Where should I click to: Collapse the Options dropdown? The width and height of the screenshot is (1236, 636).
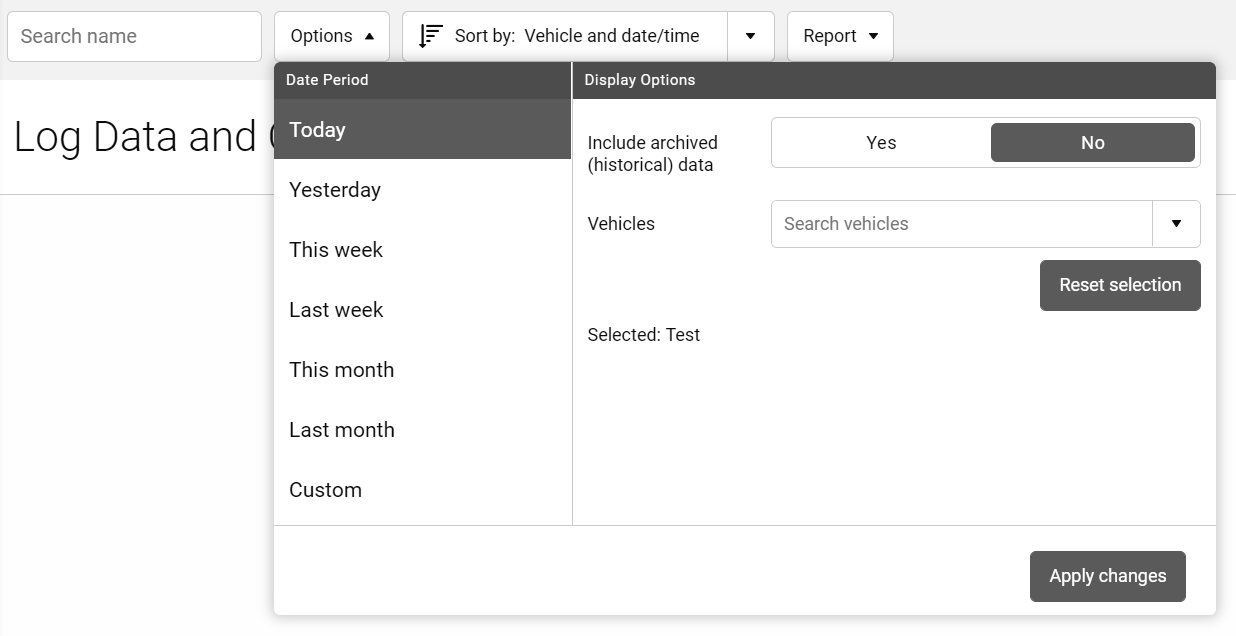click(x=332, y=36)
